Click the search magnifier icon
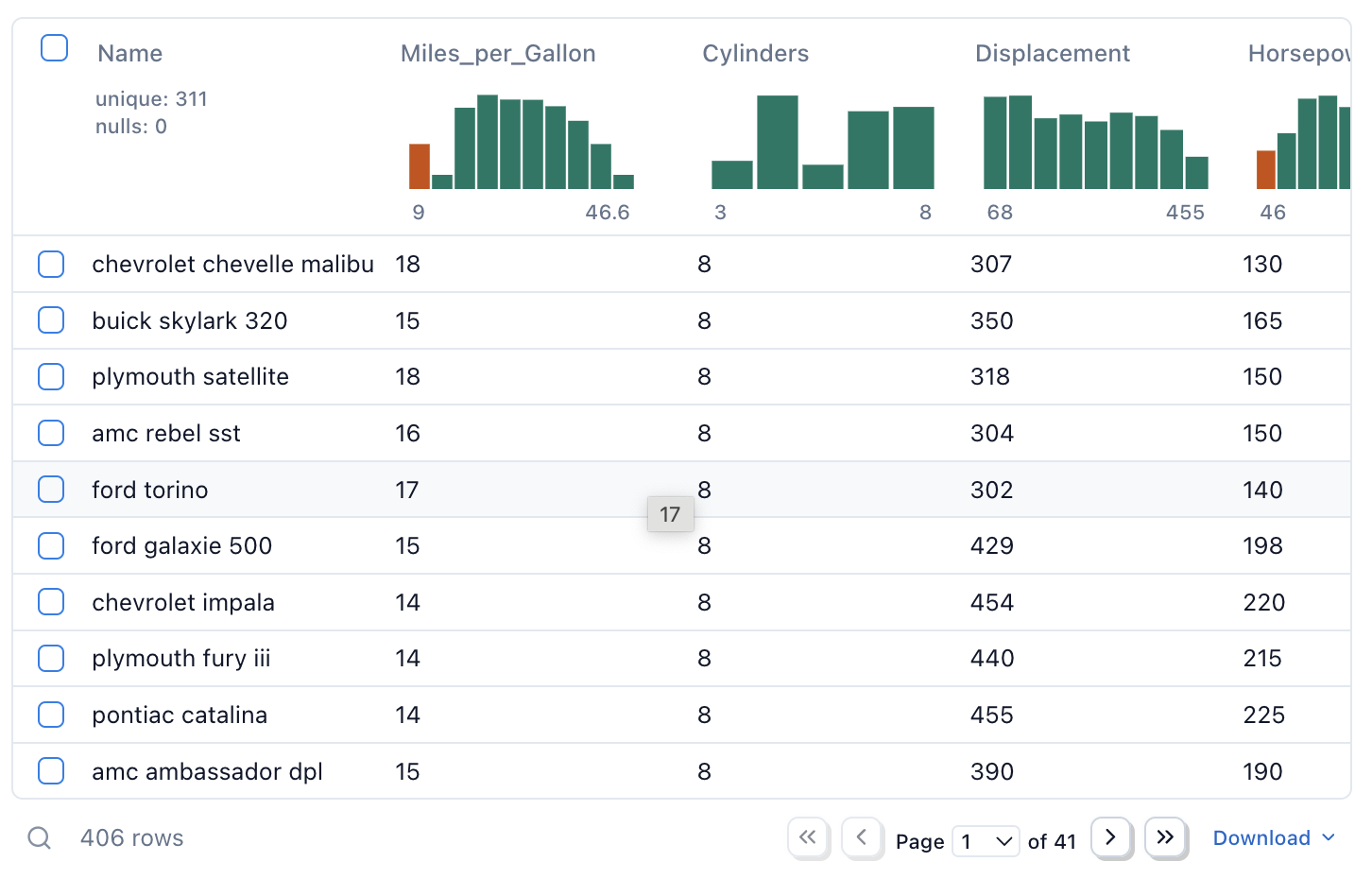 39,838
